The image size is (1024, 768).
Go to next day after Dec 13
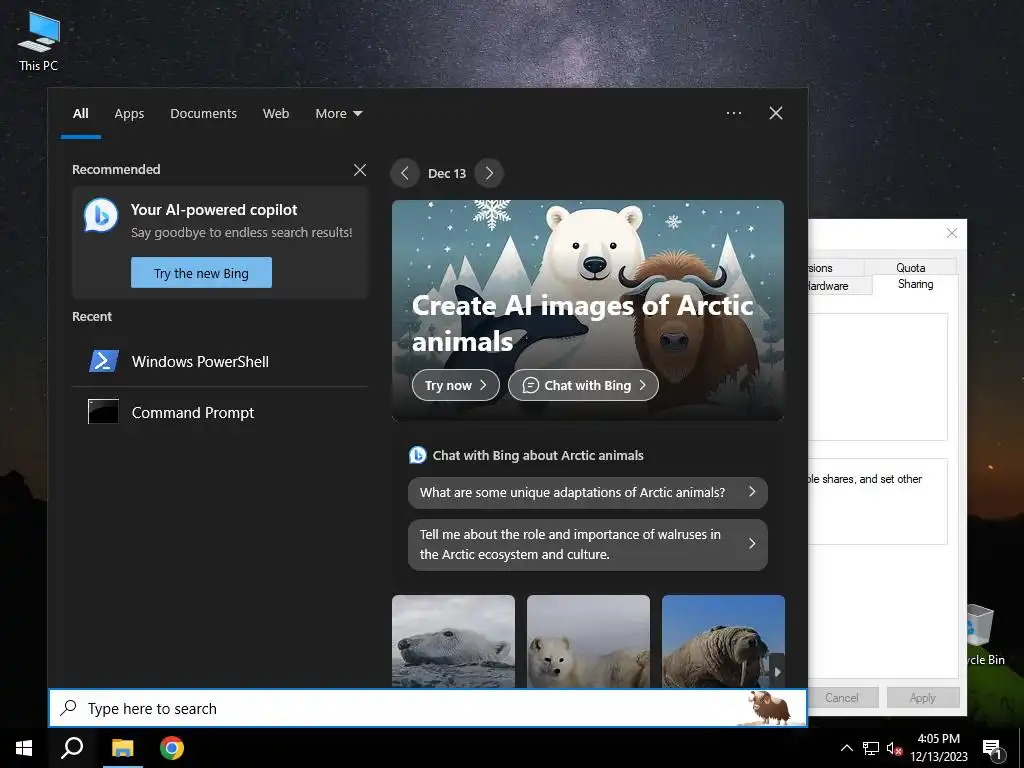pyautogui.click(x=489, y=173)
